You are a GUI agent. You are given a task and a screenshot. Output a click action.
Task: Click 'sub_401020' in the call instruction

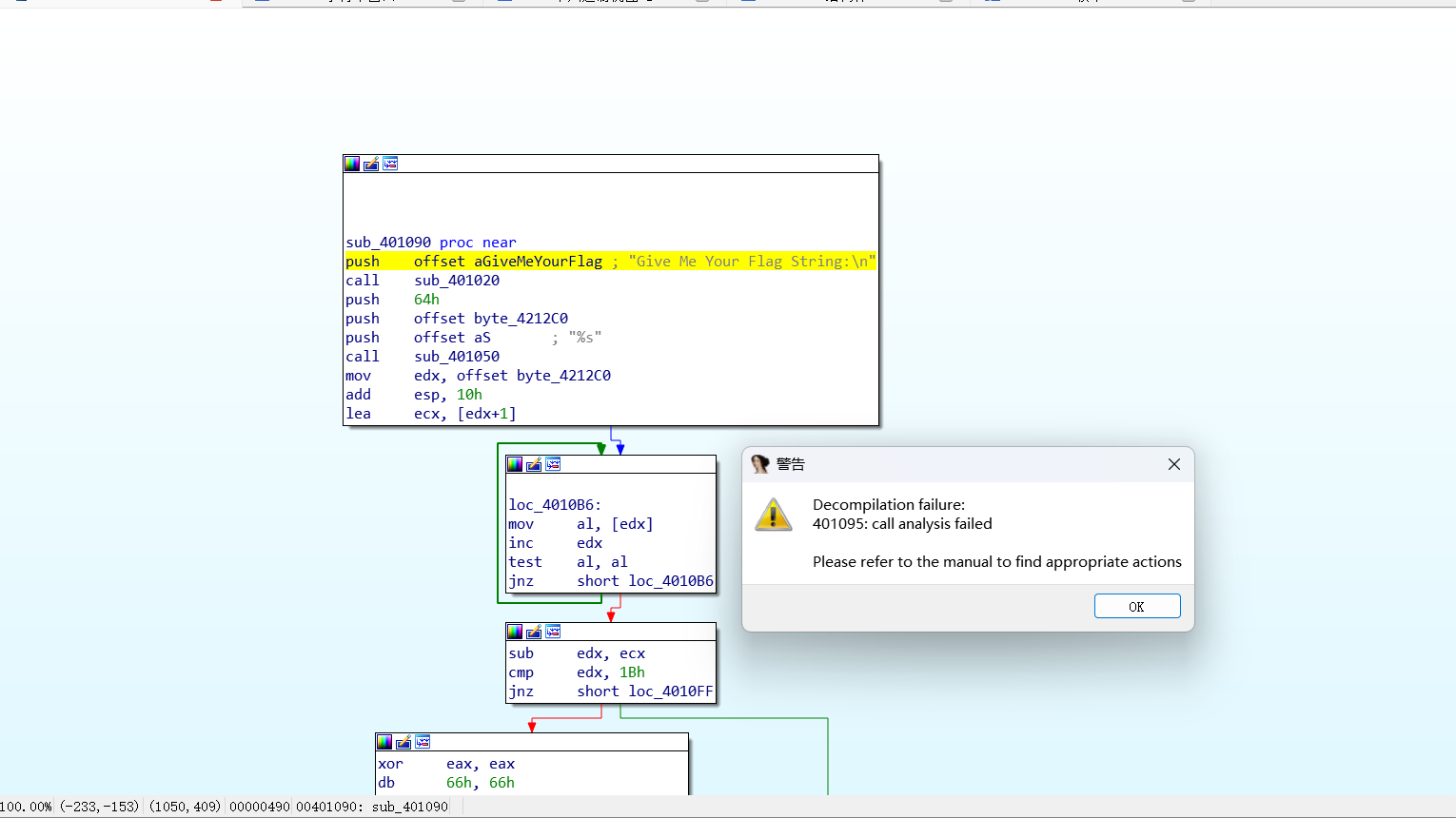[457, 281]
